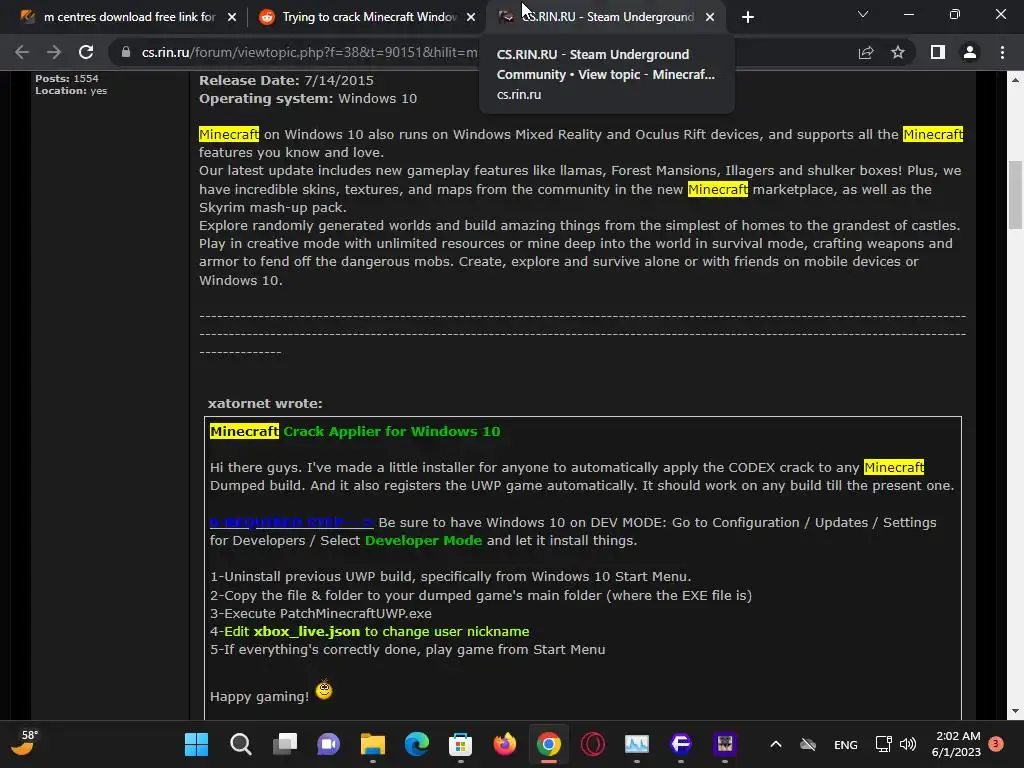Screen dimensions: 1024x768
Task: Click the 'Release Date:' label
Action: 249,80
